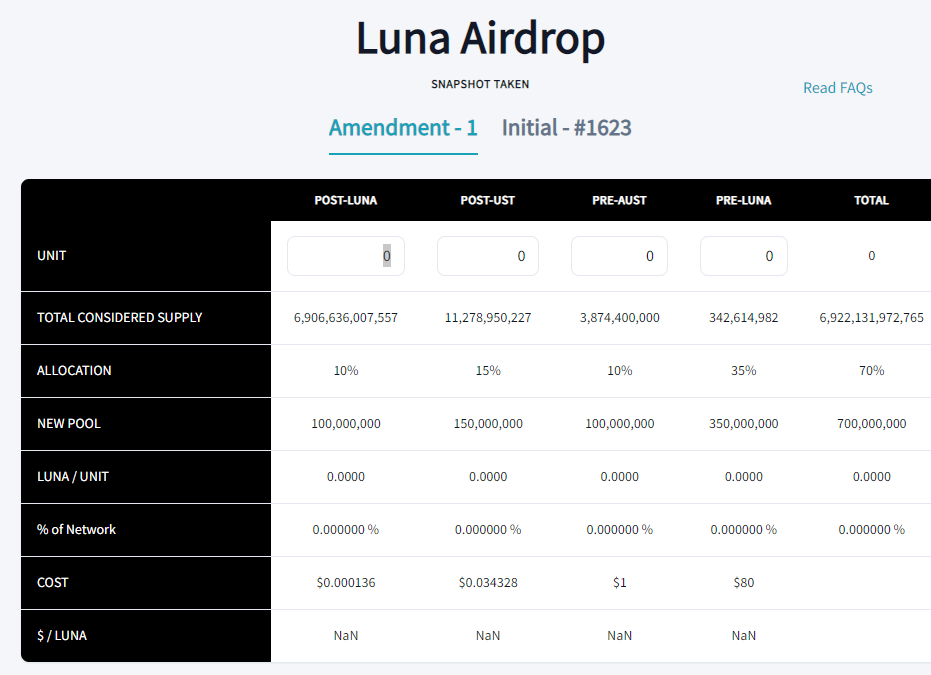Click the PRE-LUNA $ / LUNA NaN cell
This screenshot has width=931, height=675.
coord(743,636)
